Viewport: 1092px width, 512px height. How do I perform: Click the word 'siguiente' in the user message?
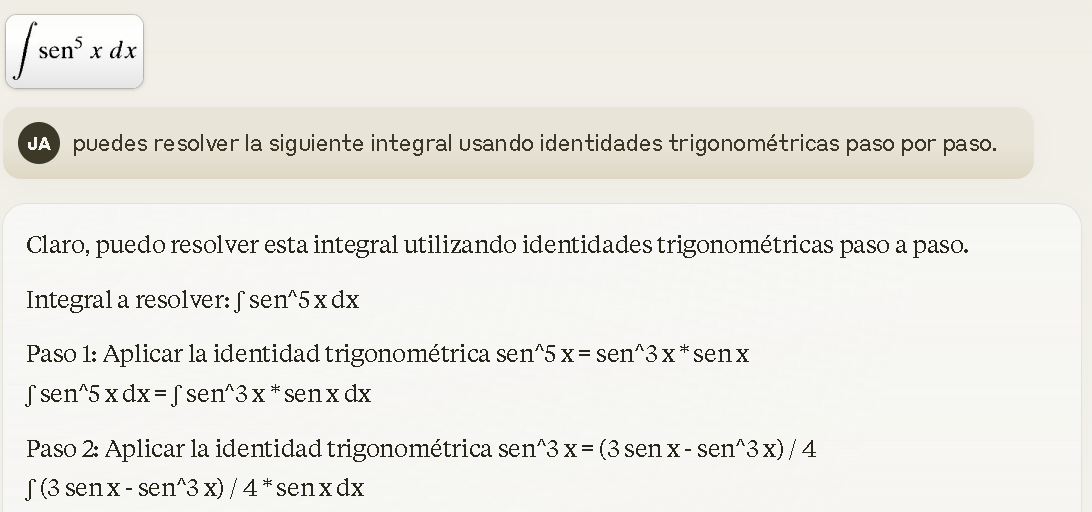[x=316, y=143]
